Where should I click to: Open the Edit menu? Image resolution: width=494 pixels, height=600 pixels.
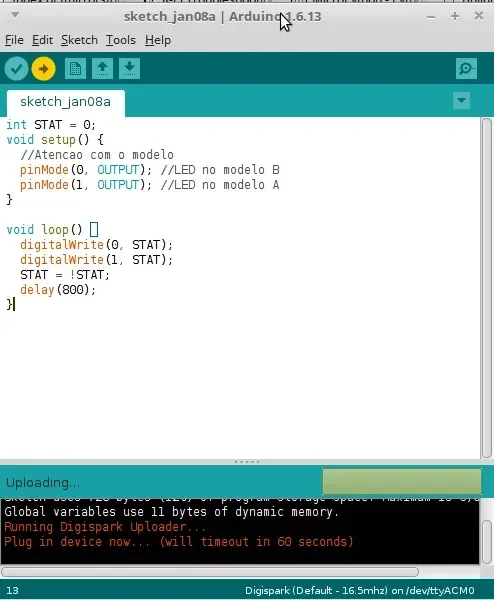tap(42, 40)
